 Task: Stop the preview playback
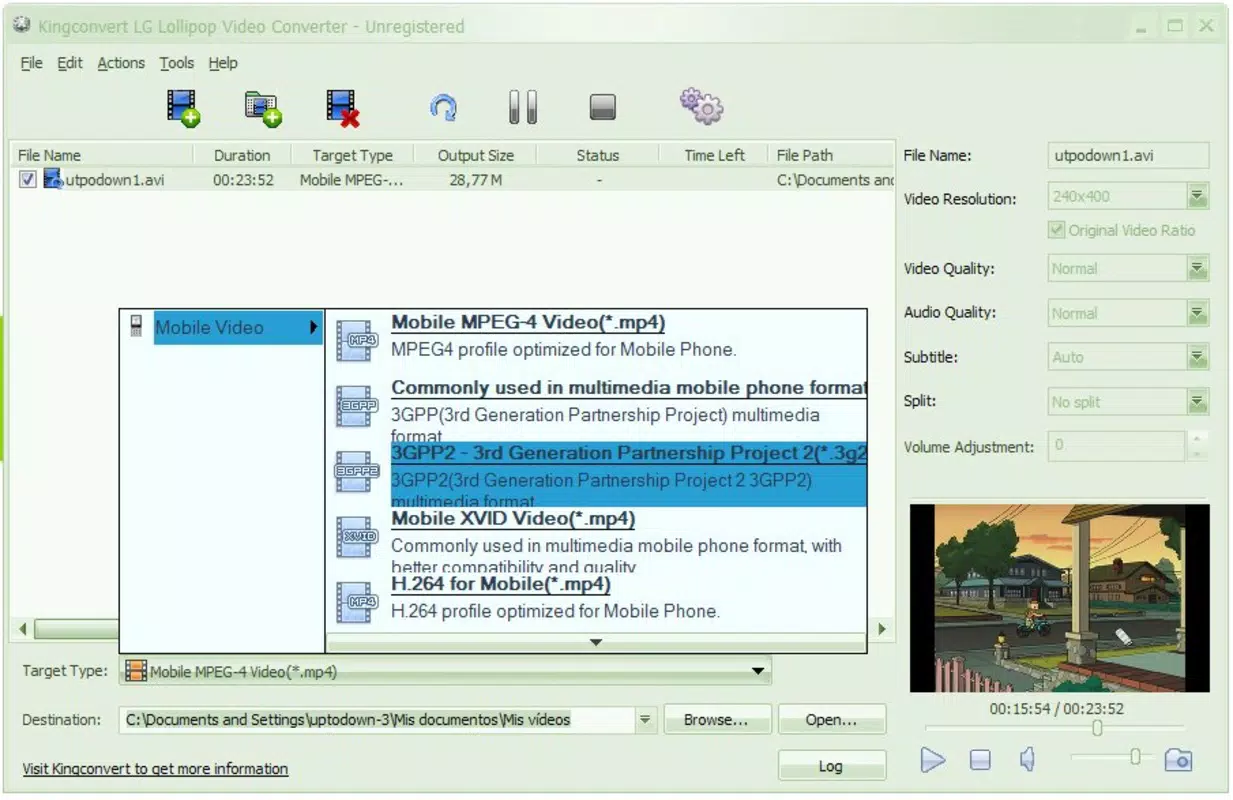tap(980, 760)
